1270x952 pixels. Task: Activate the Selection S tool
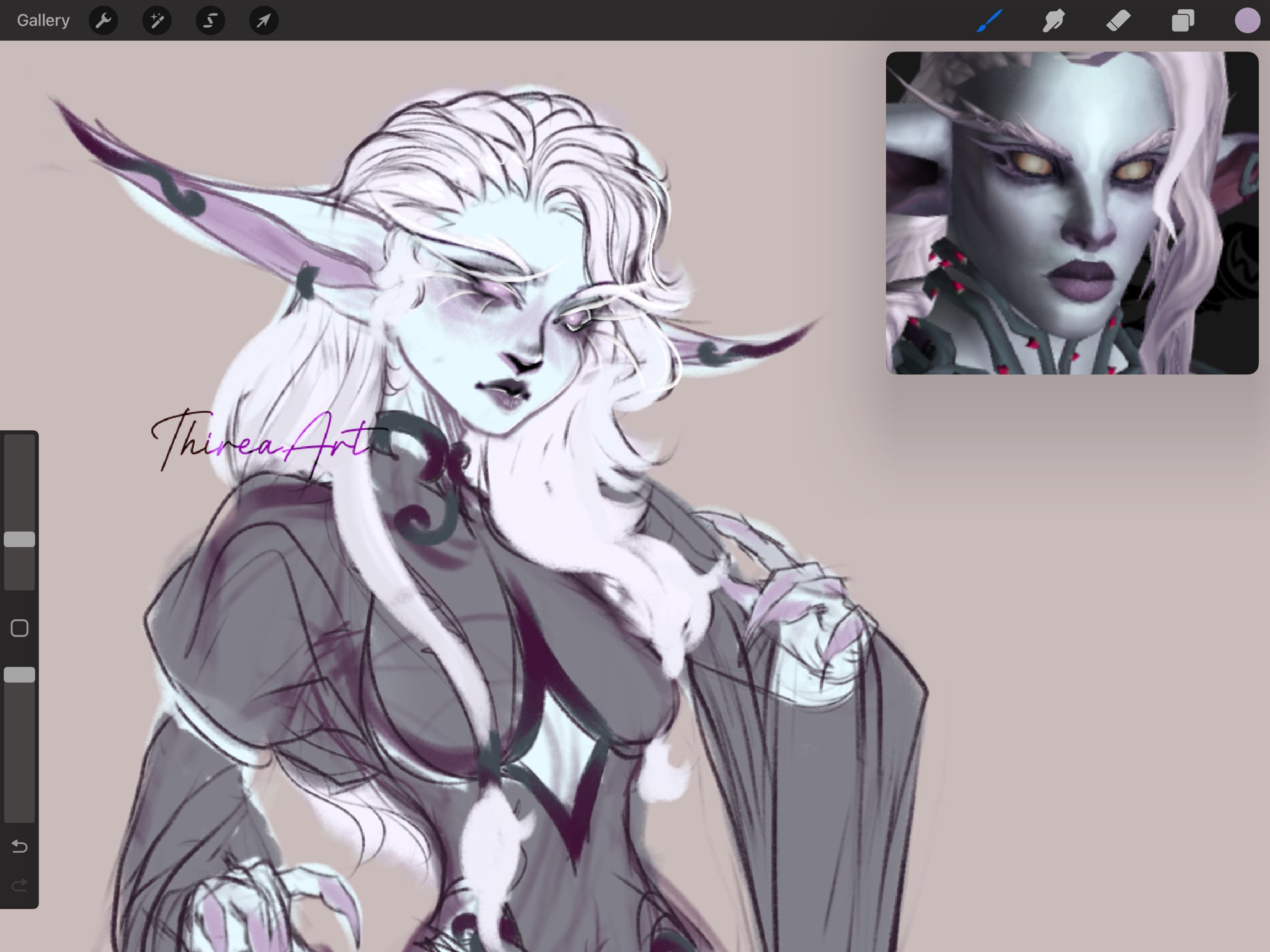coord(210,20)
